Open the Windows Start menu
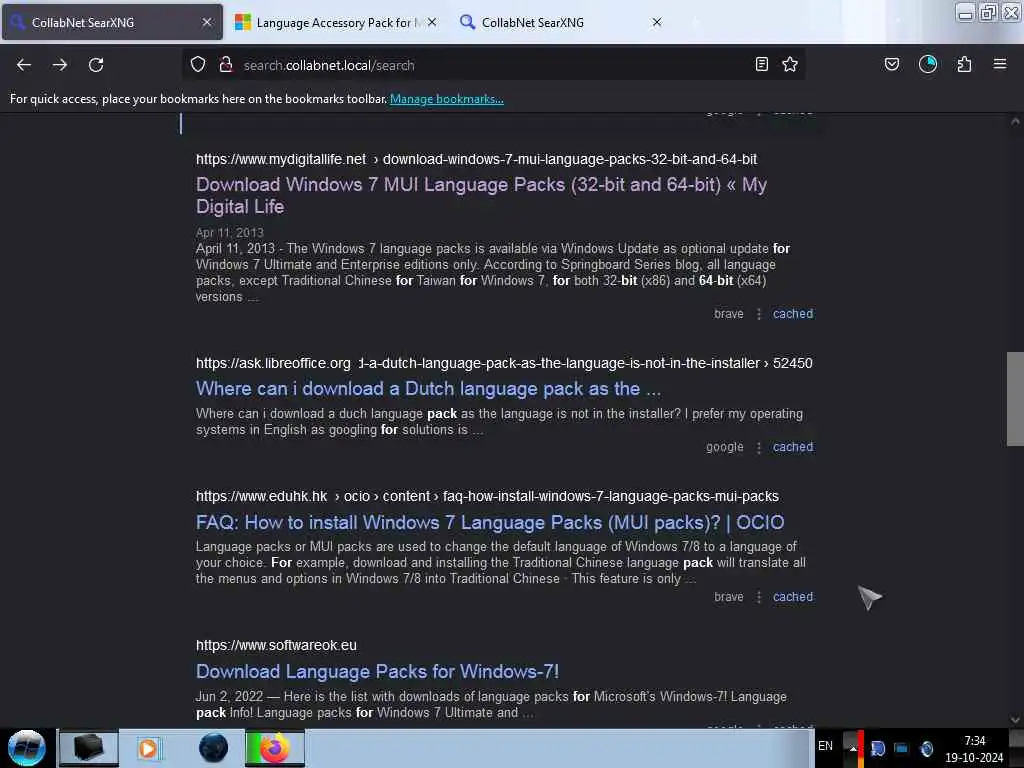The width and height of the screenshot is (1024, 768). 27,748
